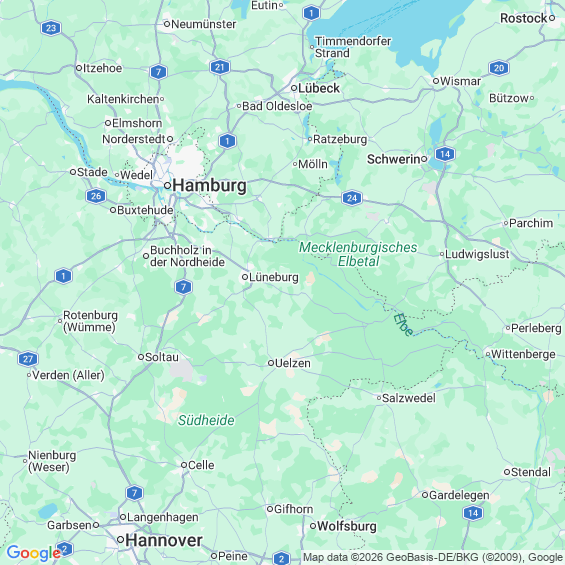
Task: Click the highway 21 shield icon
Action: 220,67
